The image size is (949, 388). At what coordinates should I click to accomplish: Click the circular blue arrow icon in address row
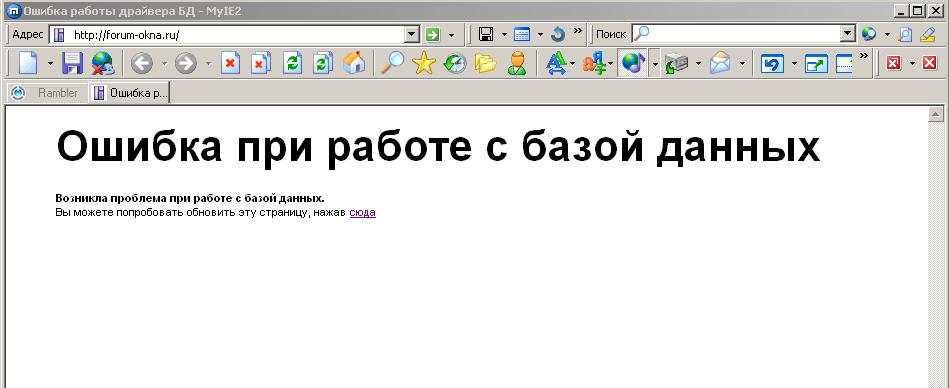point(558,35)
